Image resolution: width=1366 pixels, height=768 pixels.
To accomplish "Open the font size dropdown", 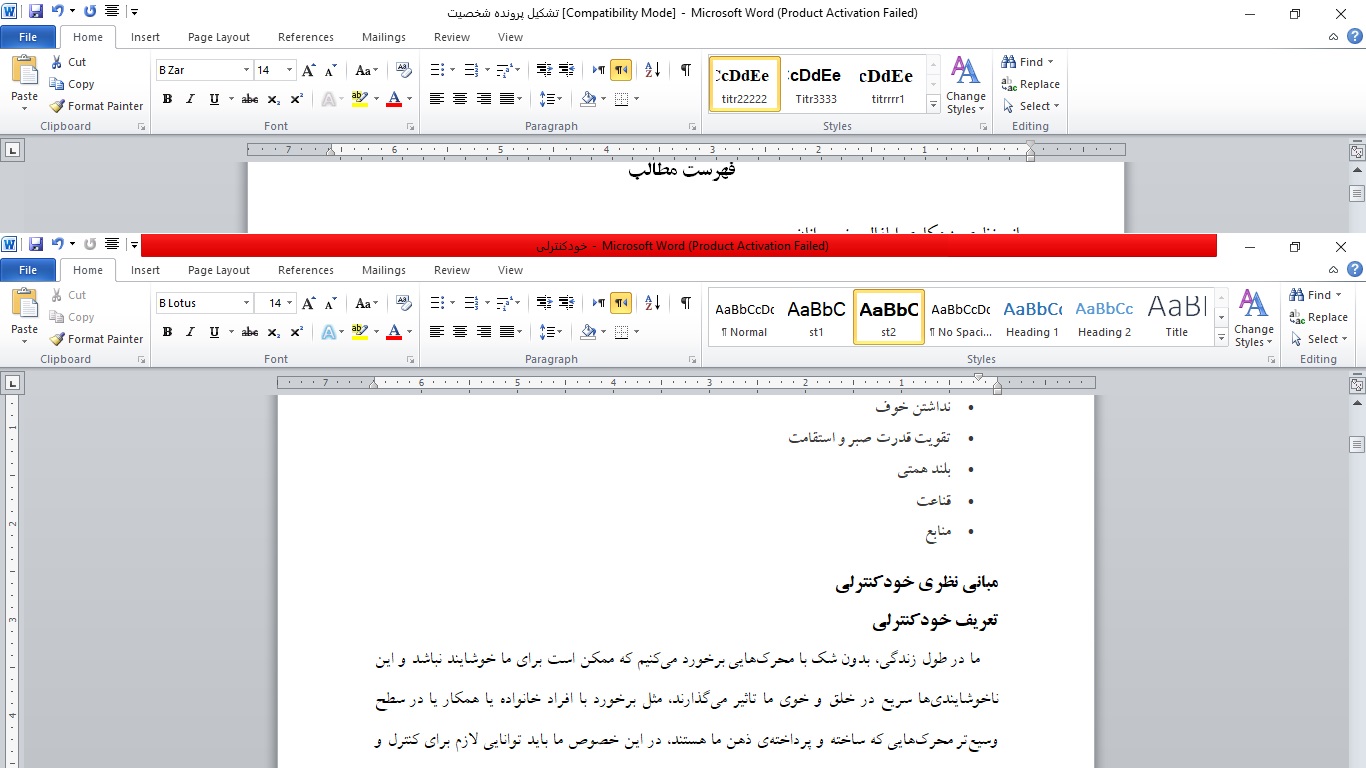I will [x=289, y=302].
